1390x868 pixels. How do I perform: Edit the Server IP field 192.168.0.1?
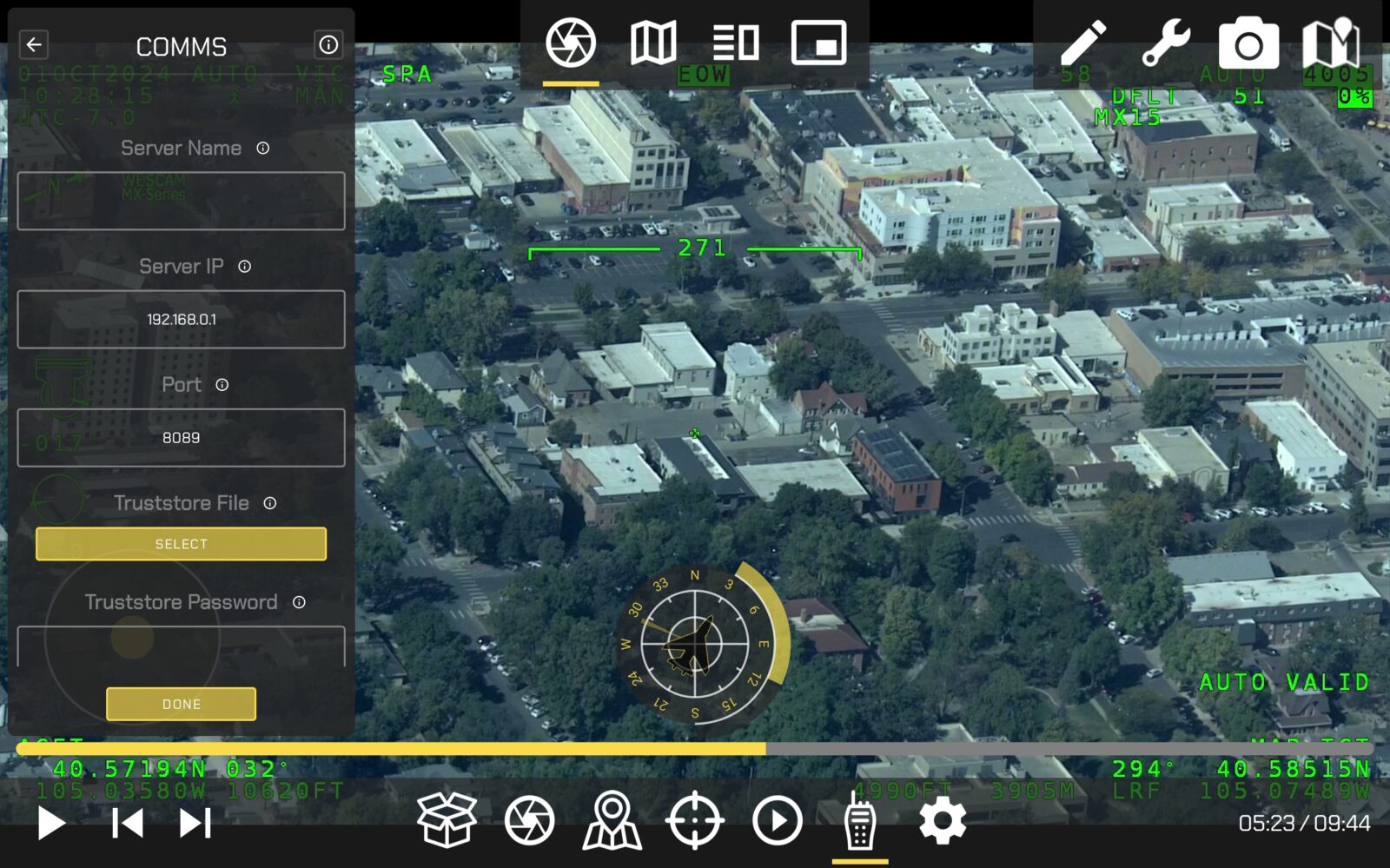point(181,319)
